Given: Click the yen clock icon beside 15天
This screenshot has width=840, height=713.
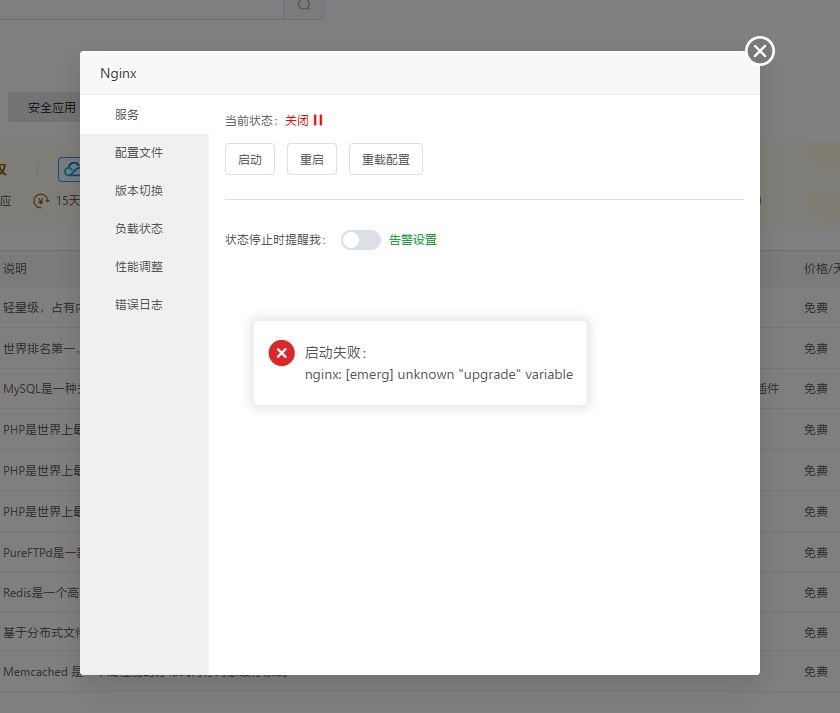Looking at the screenshot, I should 41,201.
